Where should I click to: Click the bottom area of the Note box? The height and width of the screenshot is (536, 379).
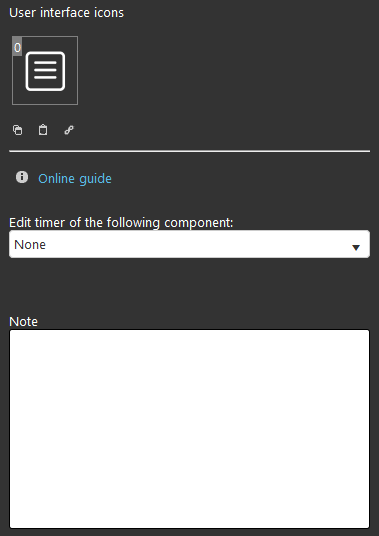(x=189, y=516)
